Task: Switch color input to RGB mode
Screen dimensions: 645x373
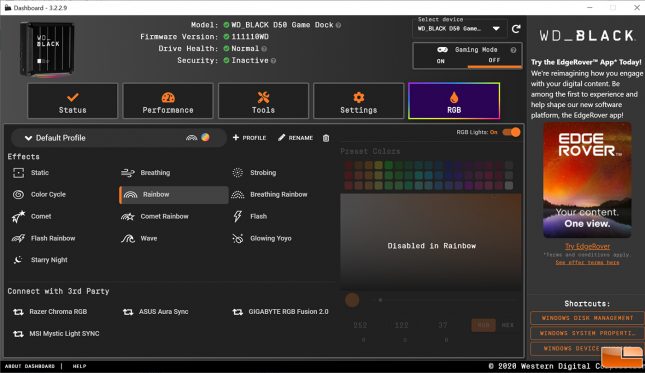Action: point(483,325)
